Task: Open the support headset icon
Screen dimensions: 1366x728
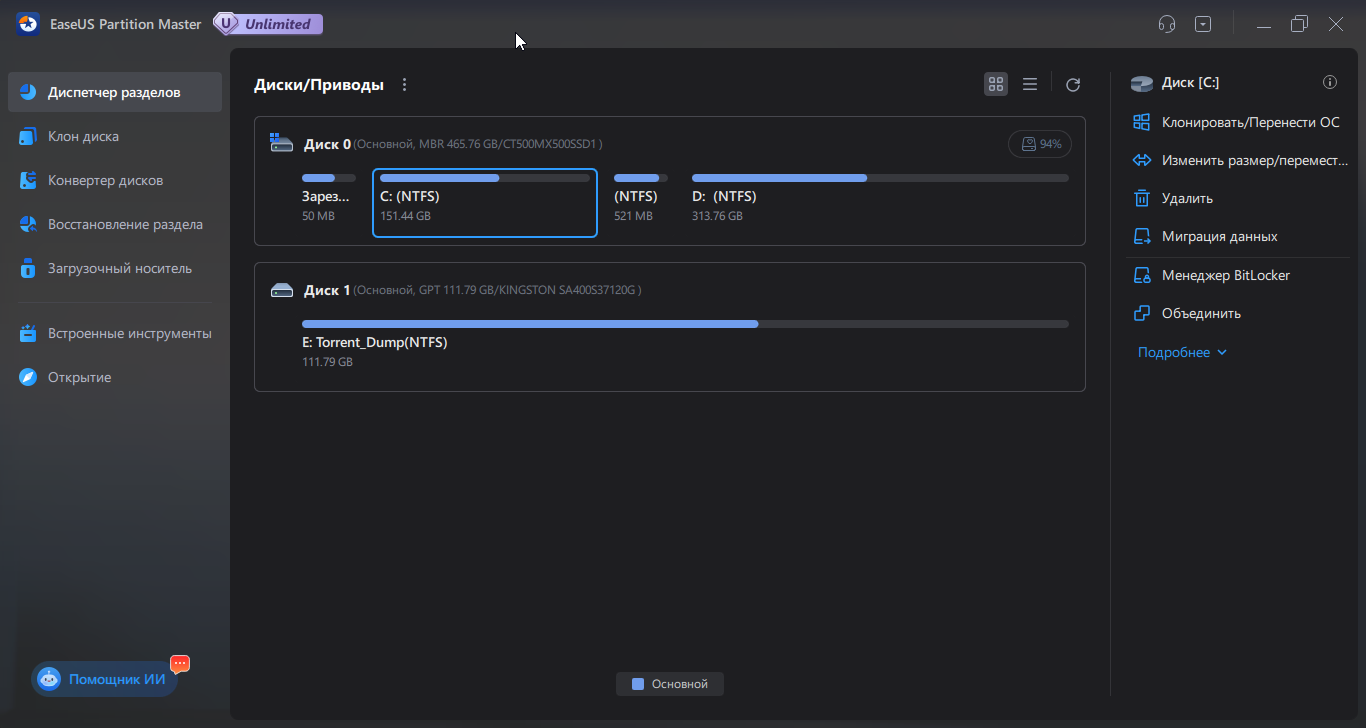Action: click(x=1166, y=24)
